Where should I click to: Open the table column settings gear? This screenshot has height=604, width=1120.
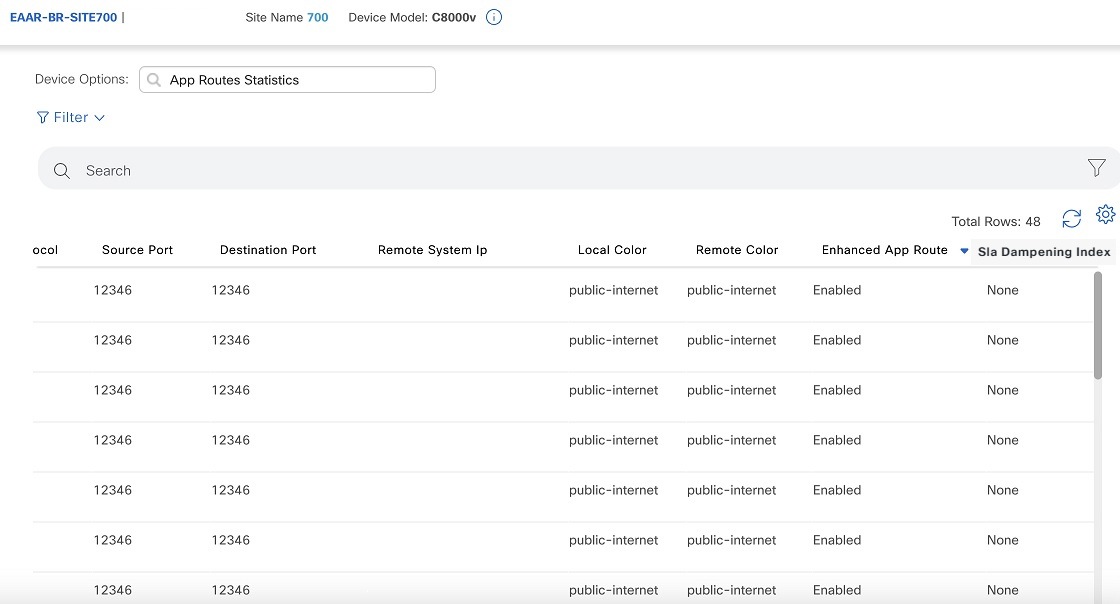(x=1105, y=214)
